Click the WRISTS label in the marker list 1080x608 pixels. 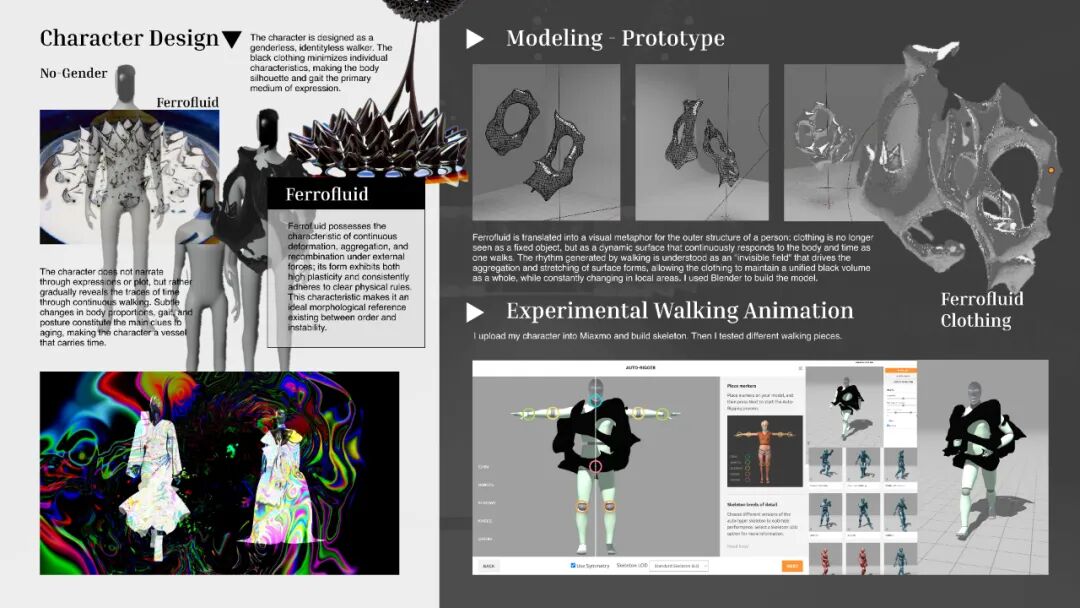(x=486, y=485)
